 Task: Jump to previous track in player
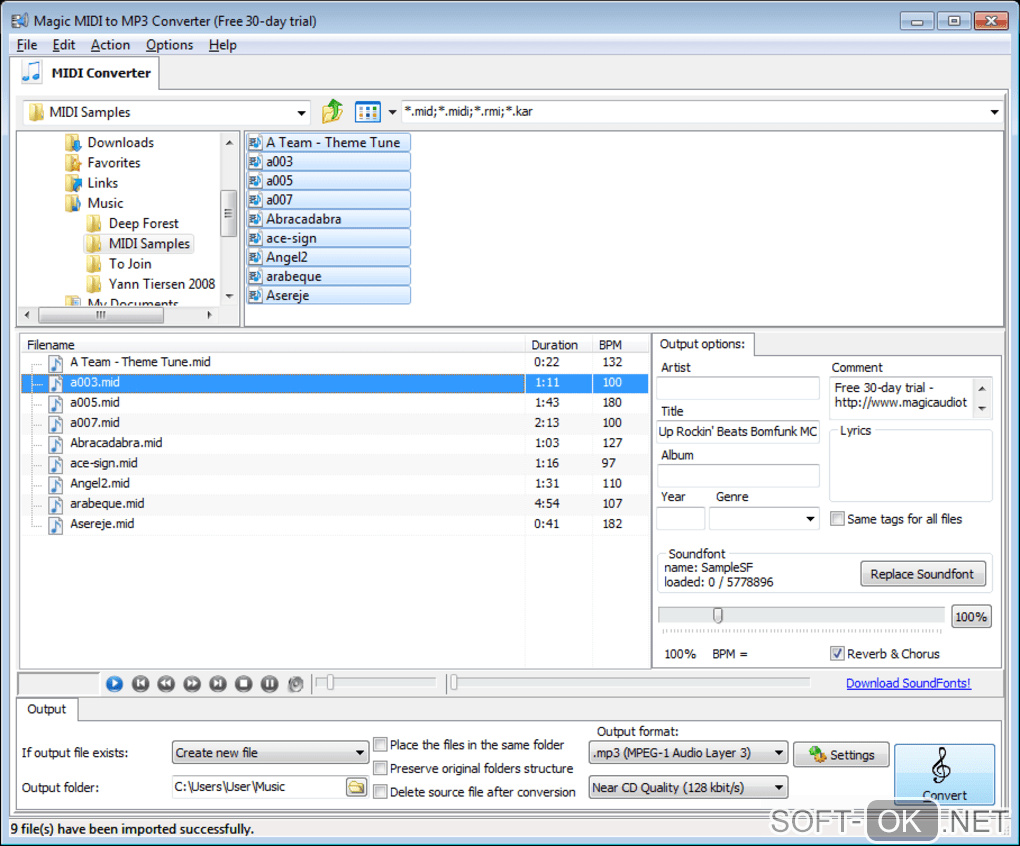click(x=141, y=683)
